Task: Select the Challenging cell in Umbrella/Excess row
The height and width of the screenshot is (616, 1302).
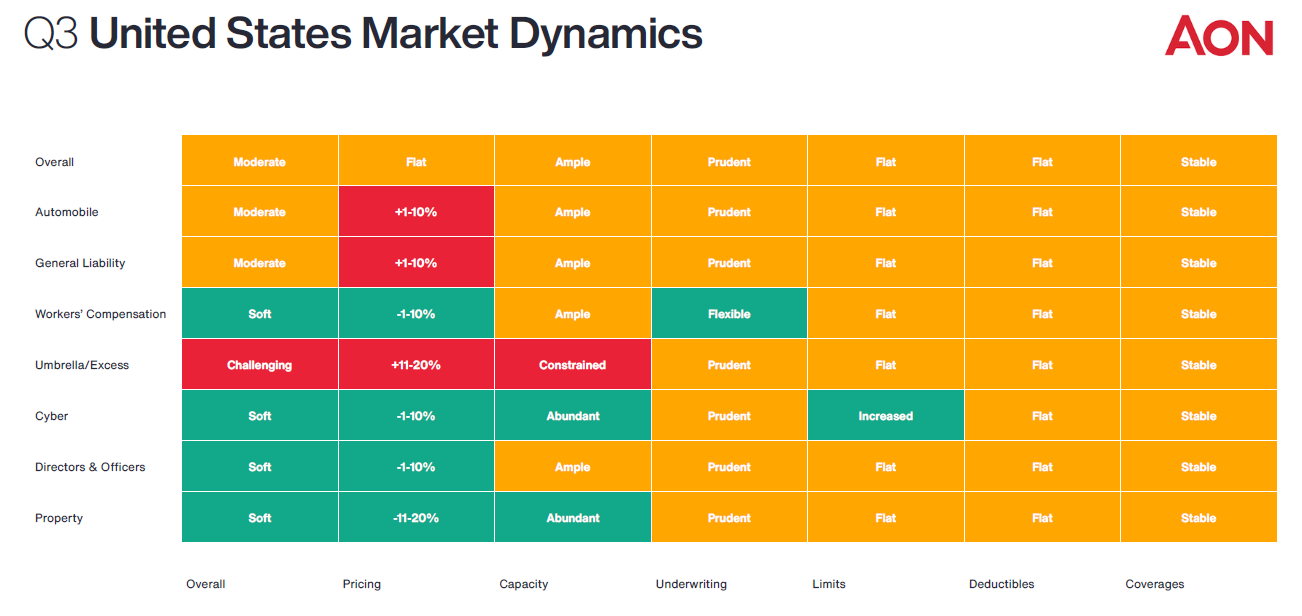Action: tap(259, 365)
